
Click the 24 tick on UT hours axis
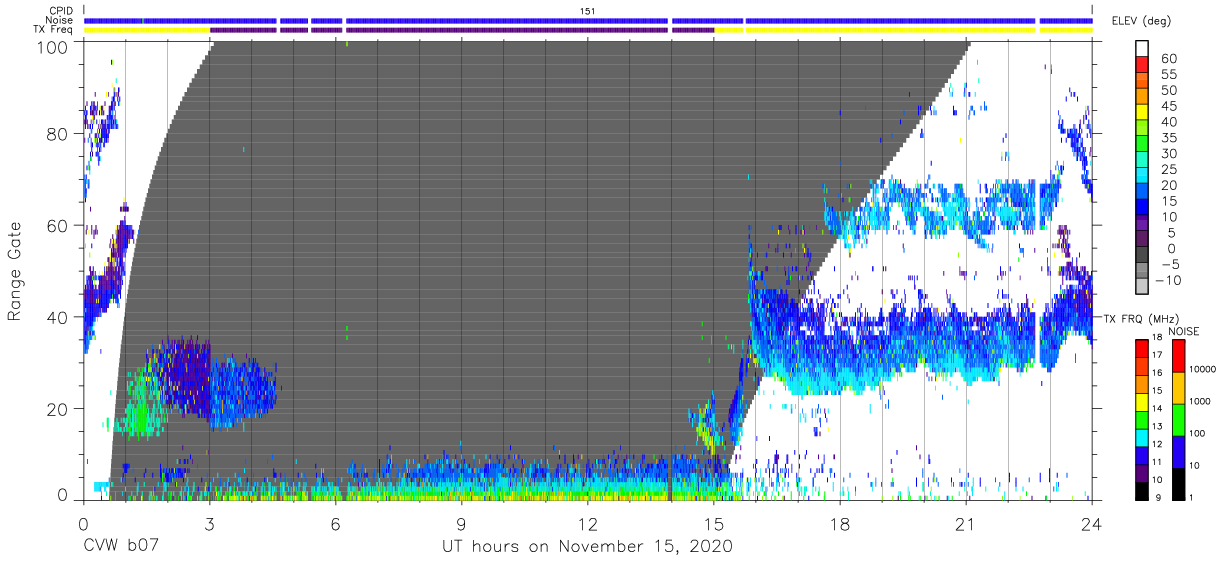pos(1092,523)
